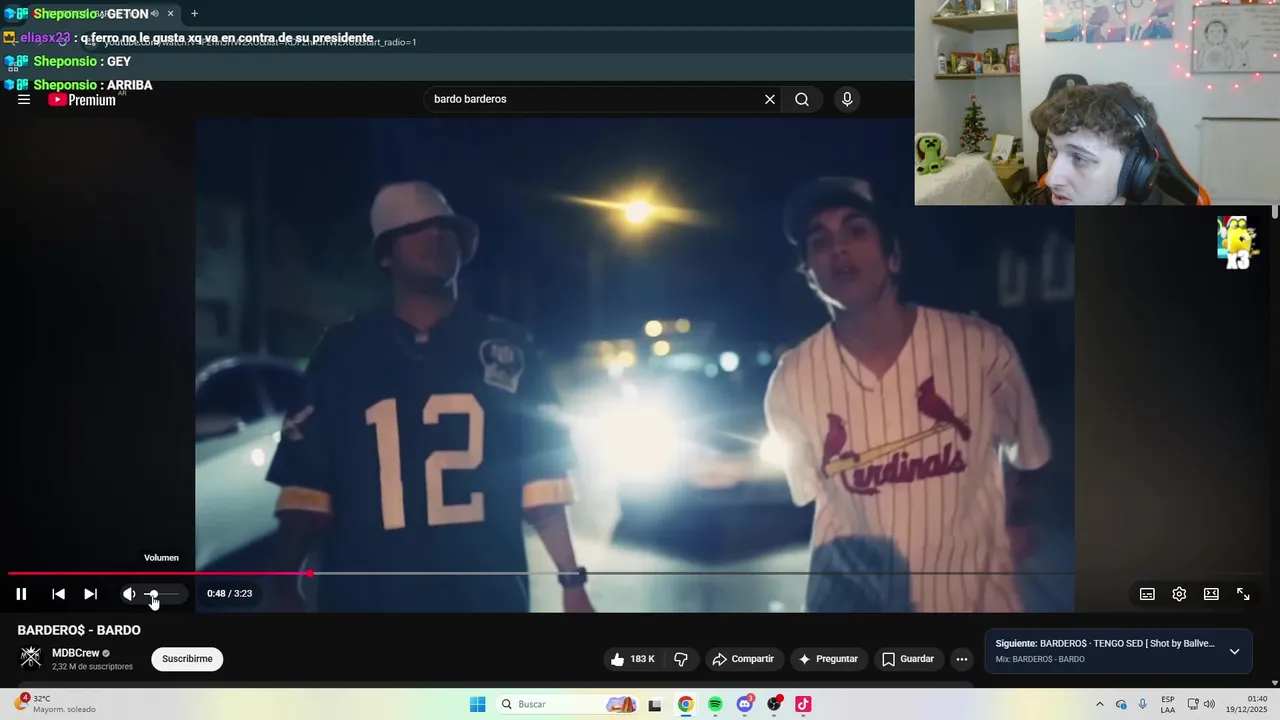Open next video 'BARDERO$ - TENGO SED'
The width and height of the screenshot is (1280, 720).
1127,644
